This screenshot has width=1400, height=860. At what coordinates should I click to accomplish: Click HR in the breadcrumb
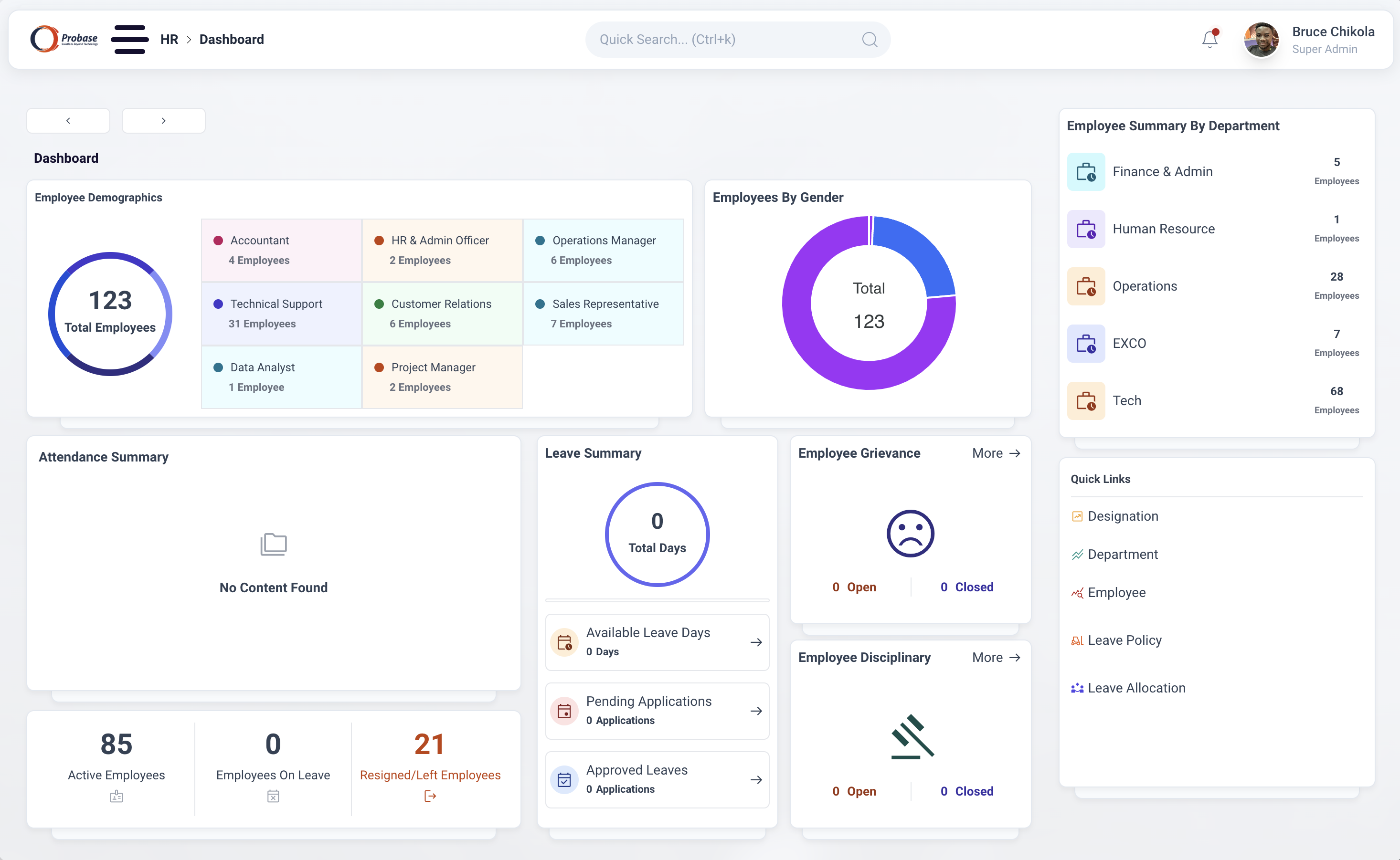point(169,39)
